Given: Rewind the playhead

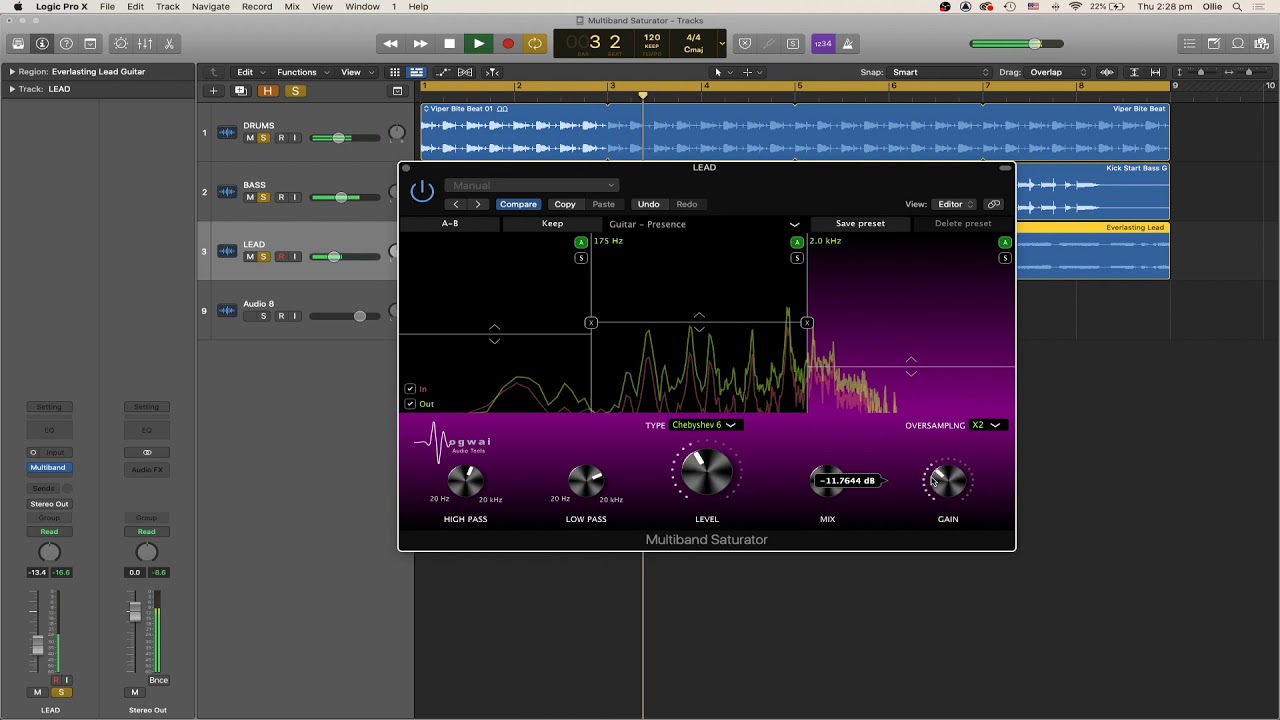Looking at the screenshot, I should [391, 44].
